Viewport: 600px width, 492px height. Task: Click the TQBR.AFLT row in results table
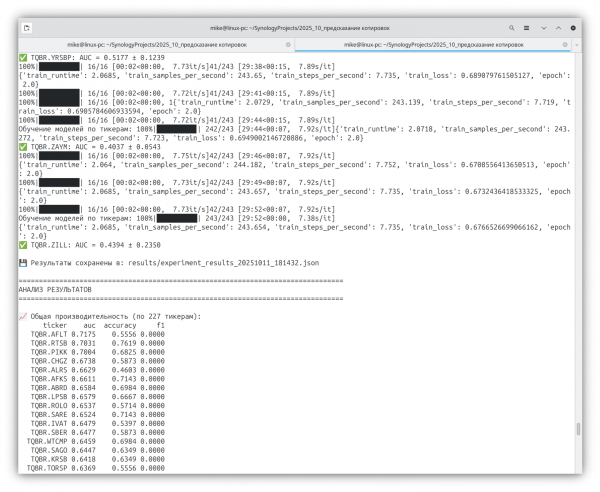(90, 334)
